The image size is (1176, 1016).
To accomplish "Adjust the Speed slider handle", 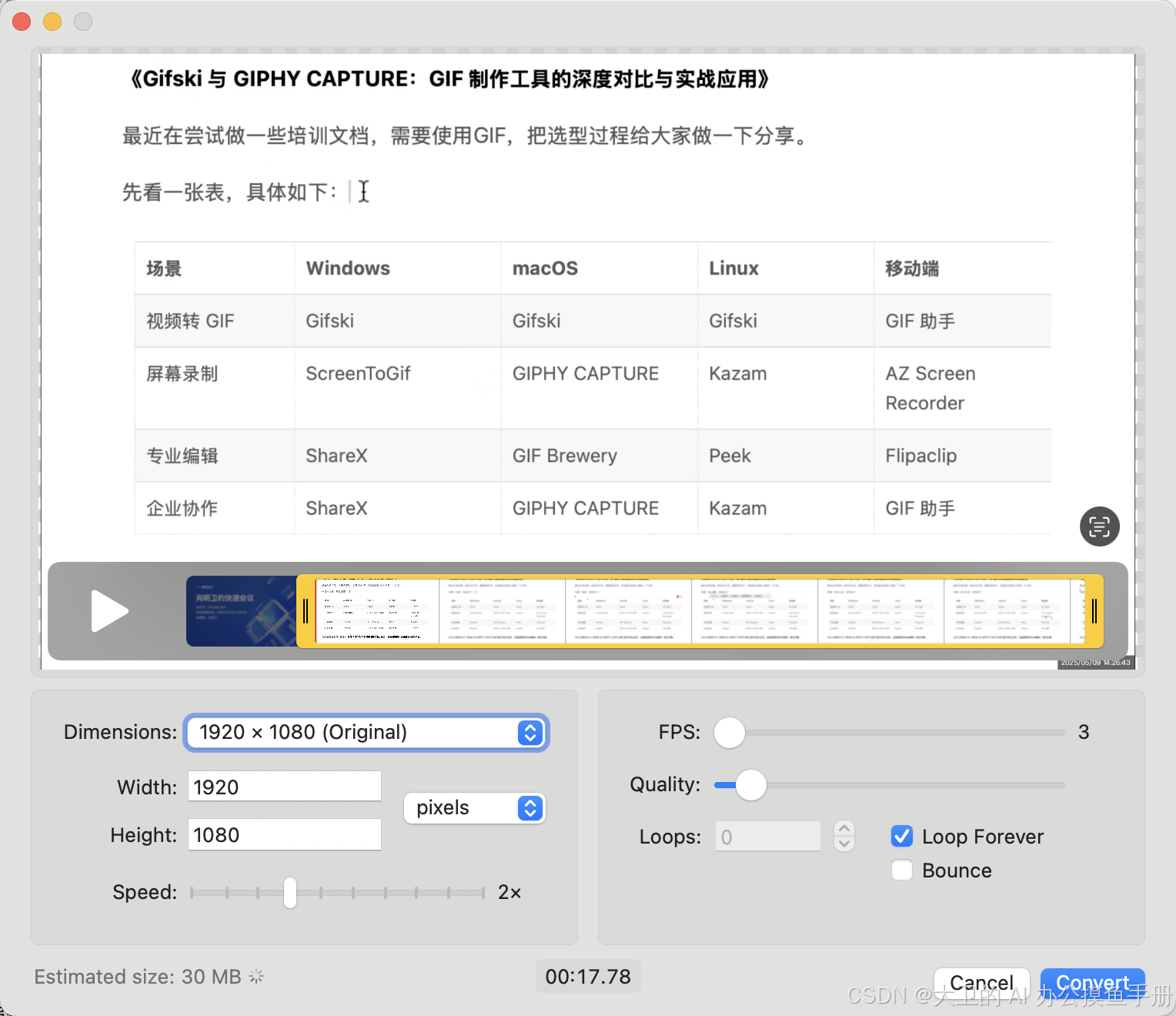I will pyautogui.click(x=290, y=893).
